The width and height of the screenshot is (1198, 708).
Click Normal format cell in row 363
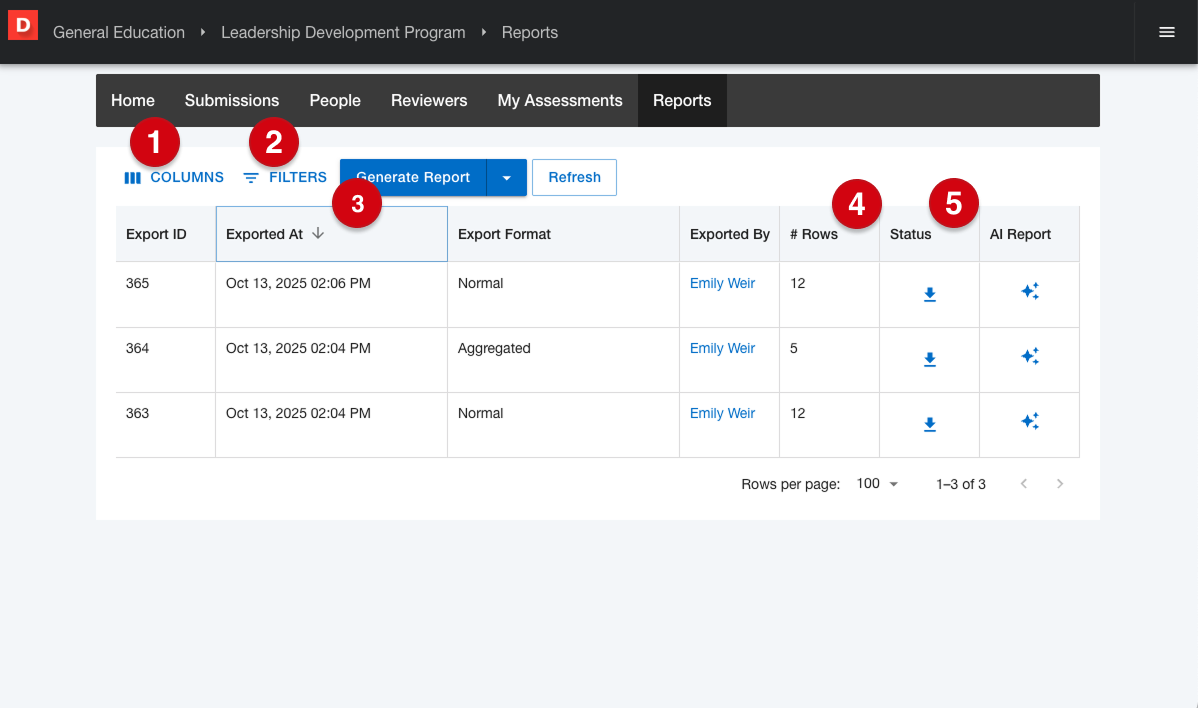pos(564,425)
